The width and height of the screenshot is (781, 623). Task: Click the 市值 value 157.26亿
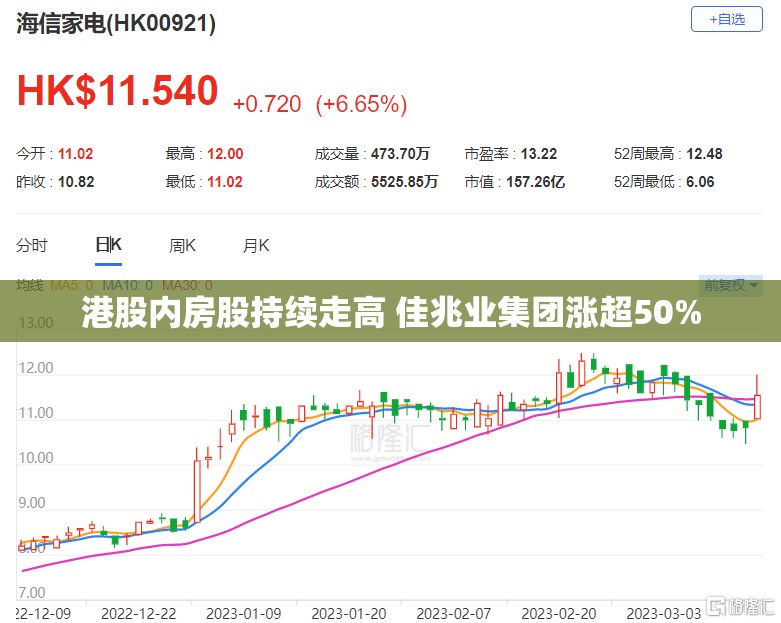[x=535, y=181]
